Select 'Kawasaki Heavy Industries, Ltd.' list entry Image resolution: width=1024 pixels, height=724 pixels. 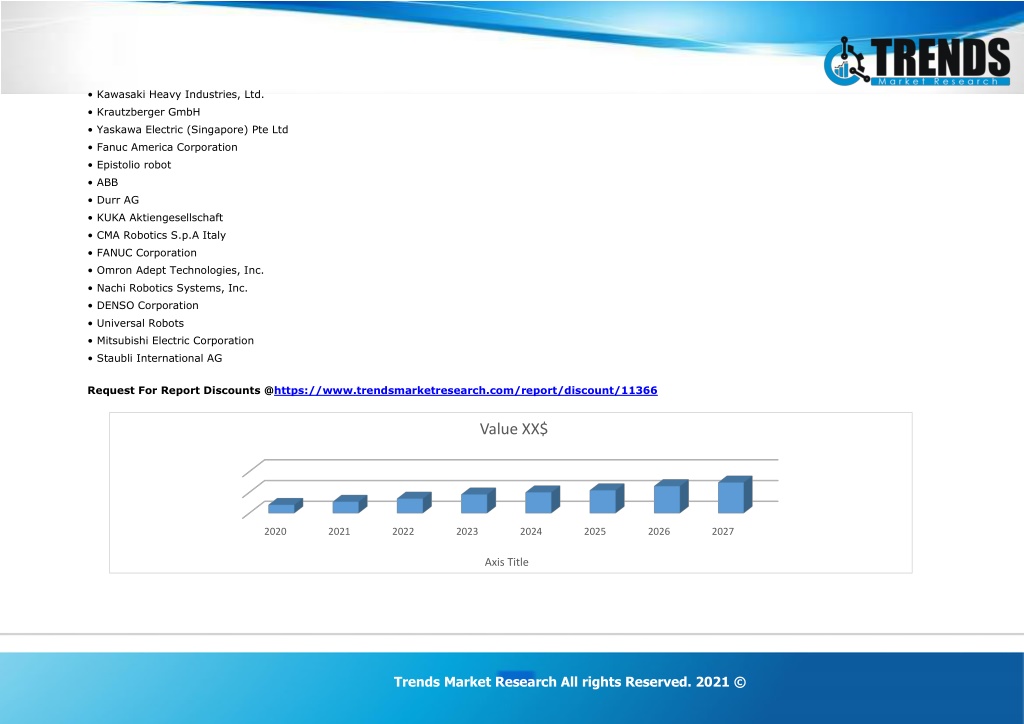click(180, 95)
